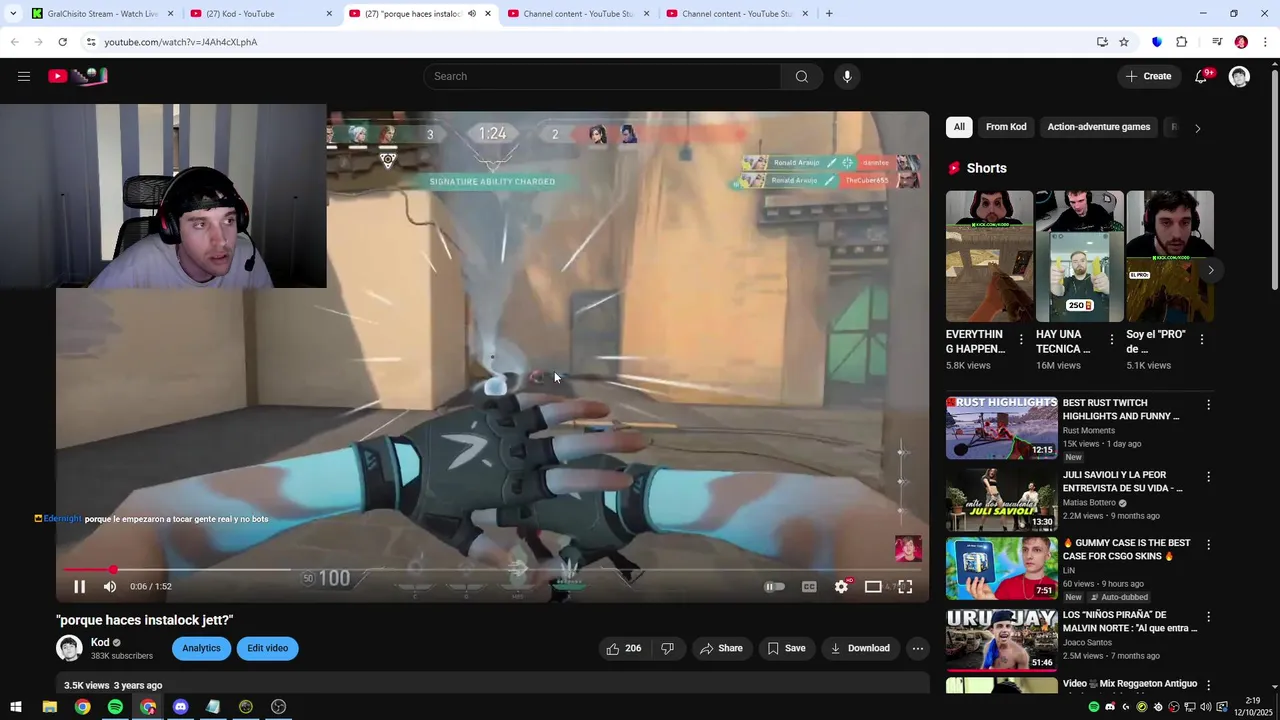Bookmark this page with star icon
1280x720 pixels.
coord(1124,42)
